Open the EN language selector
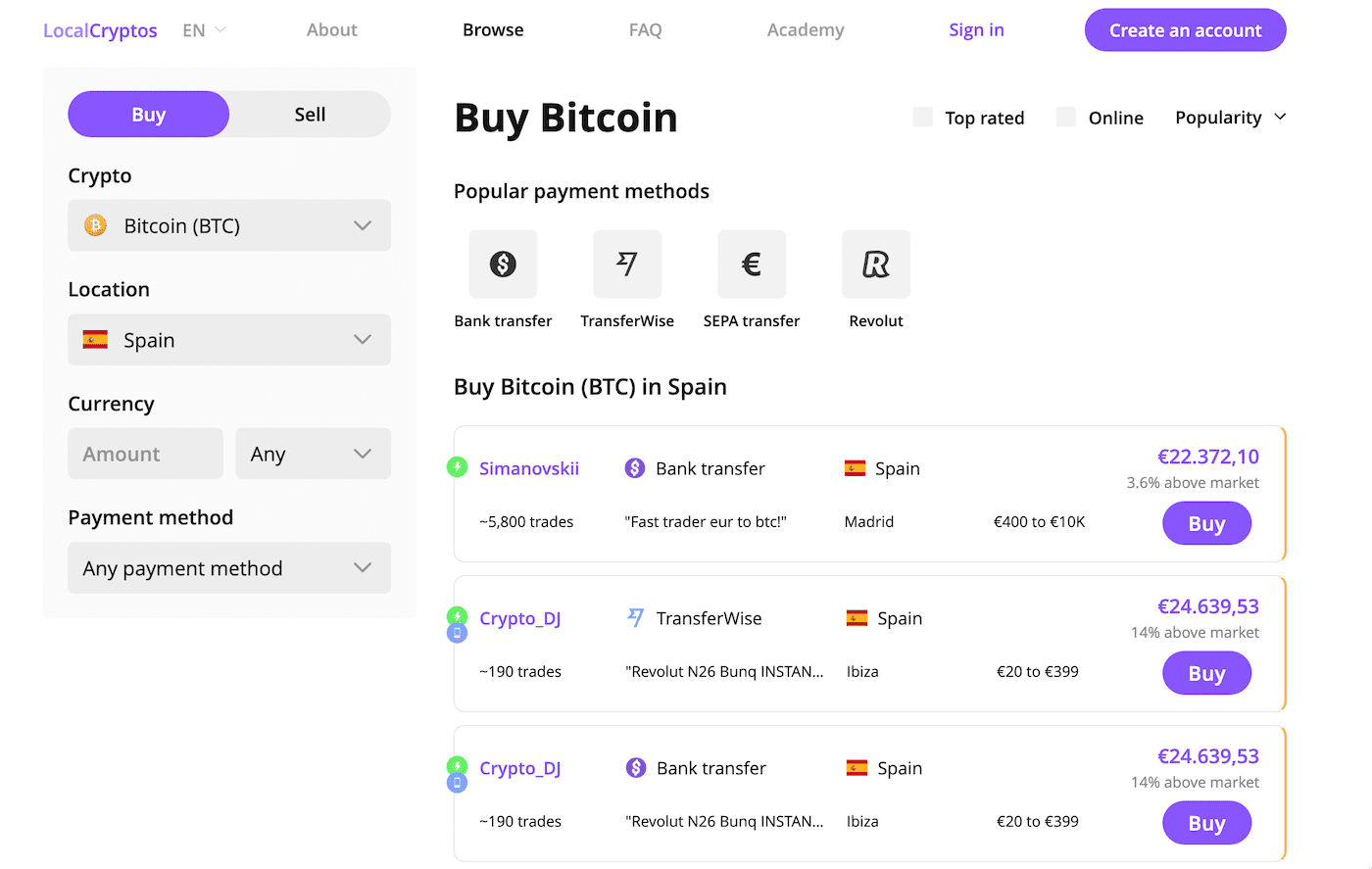1372x869 pixels. (204, 30)
